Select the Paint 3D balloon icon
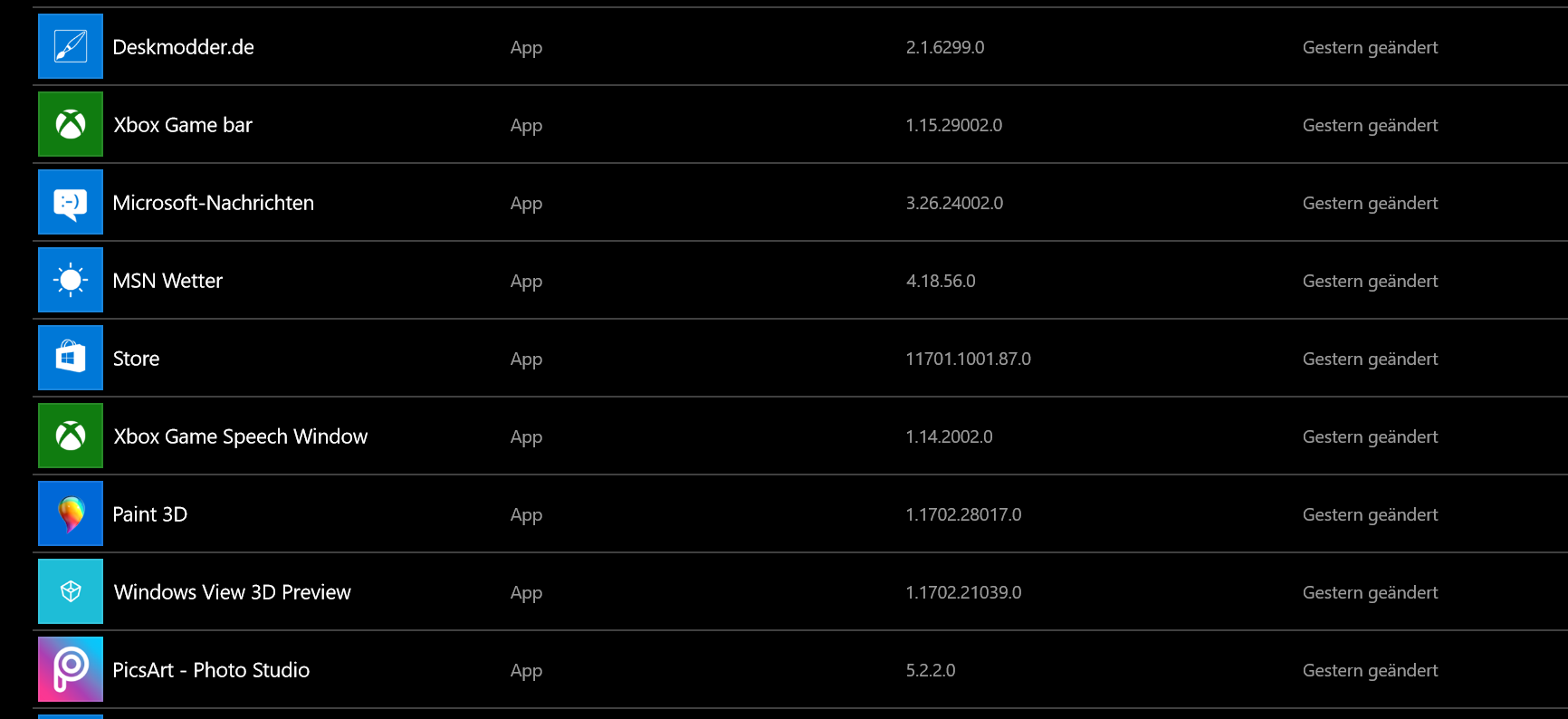Image resolution: width=1568 pixels, height=719 pixels. pos(71,513)
